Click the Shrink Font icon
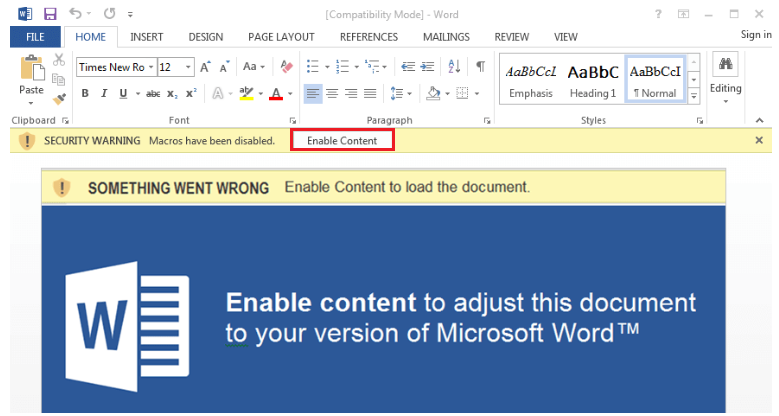779x416 pixels. pyautogui.click(x=225, y=67)
